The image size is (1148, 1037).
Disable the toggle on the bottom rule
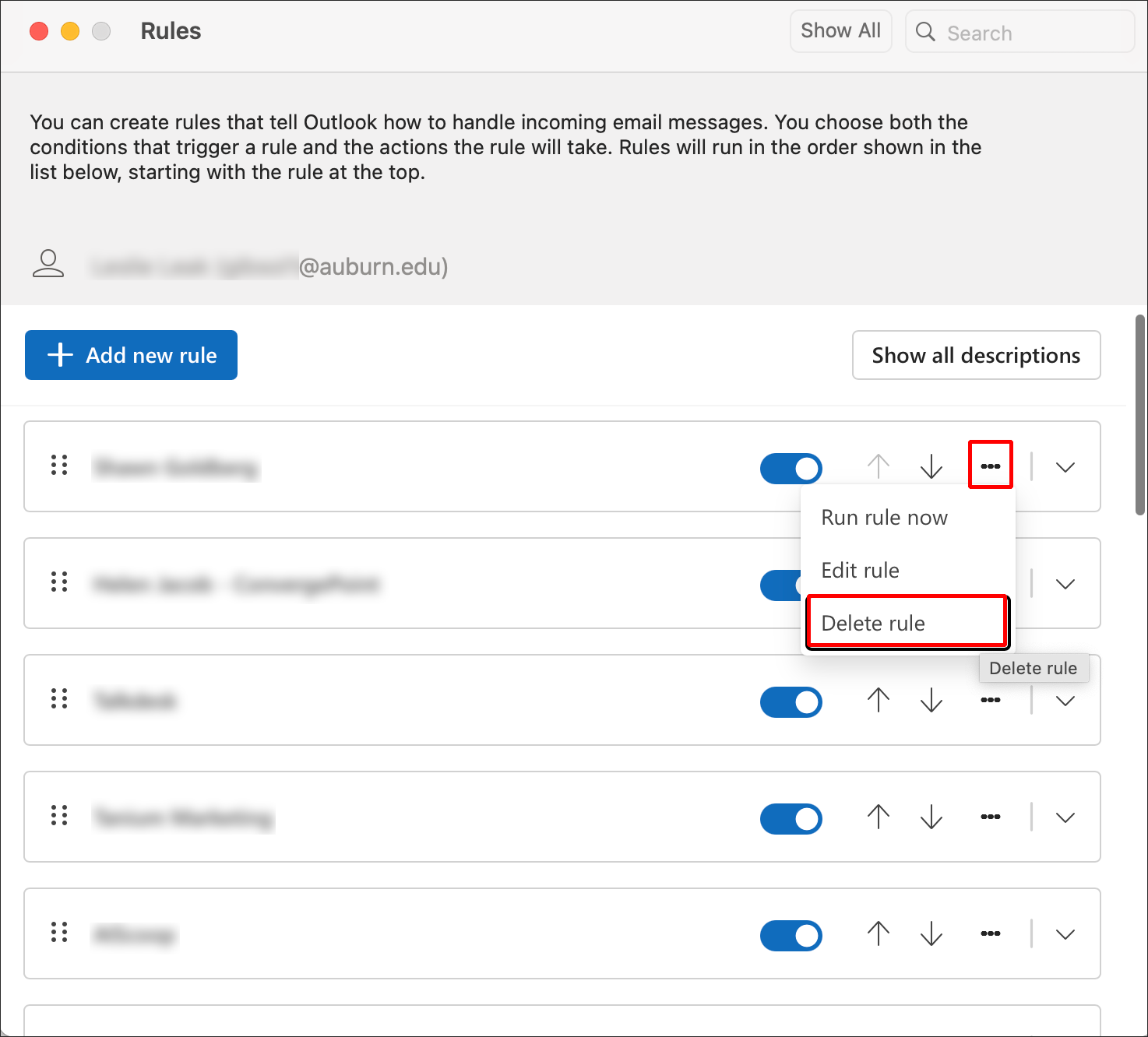[791, 936]
